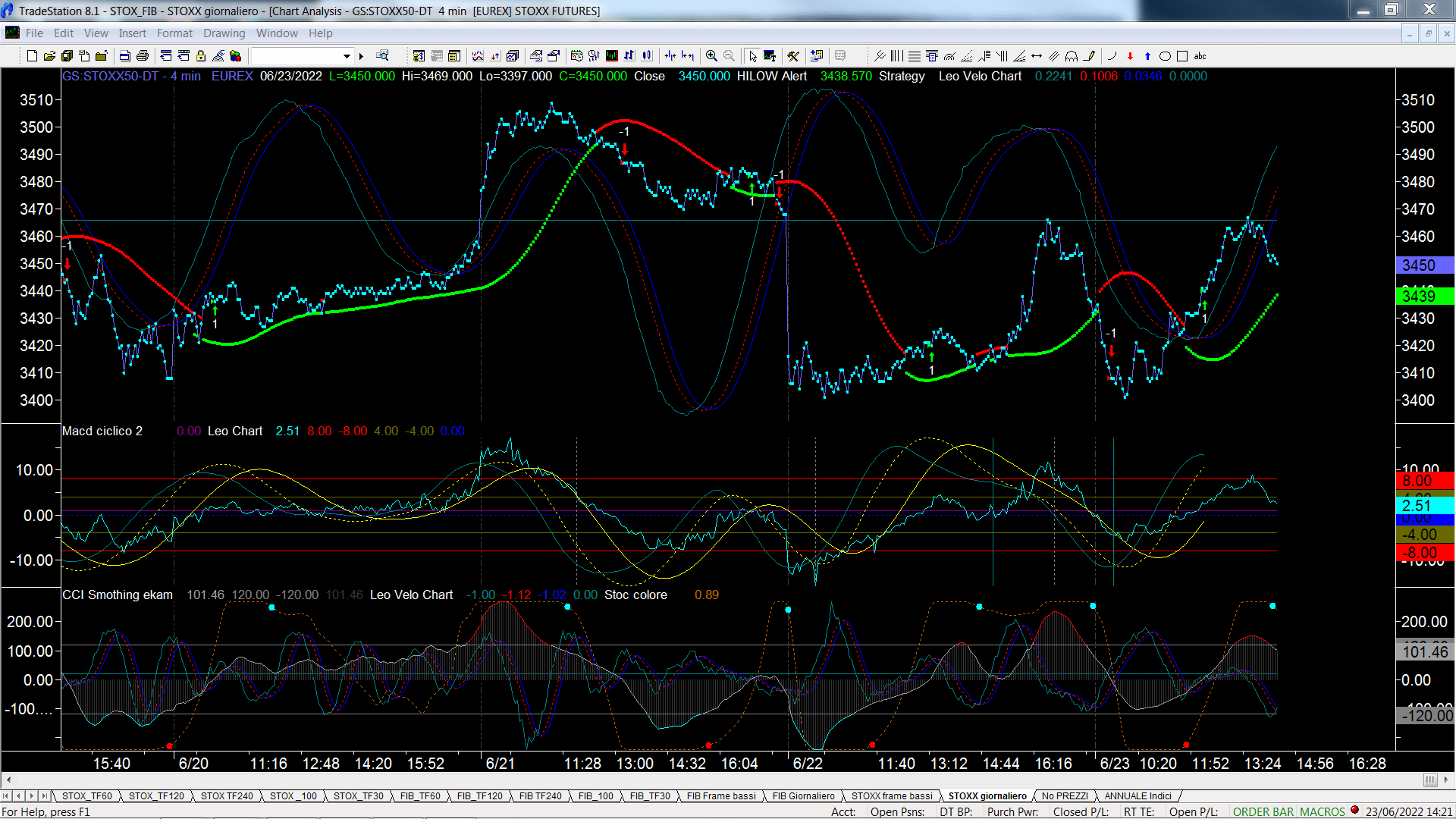
Task: Select the abc text drawing tool
Action: click(1200, 56)
